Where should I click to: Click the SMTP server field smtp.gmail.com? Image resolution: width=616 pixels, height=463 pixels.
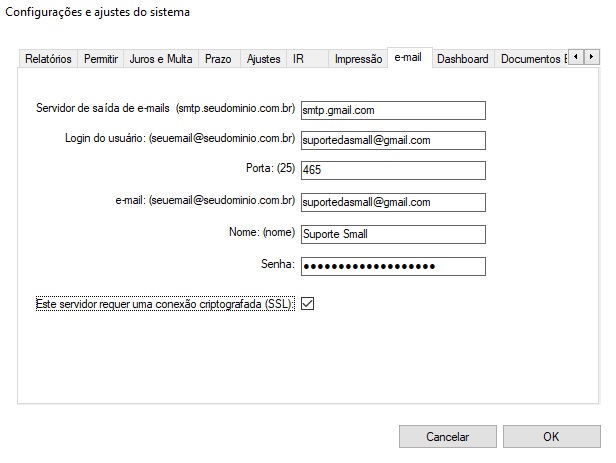(392, 110)
